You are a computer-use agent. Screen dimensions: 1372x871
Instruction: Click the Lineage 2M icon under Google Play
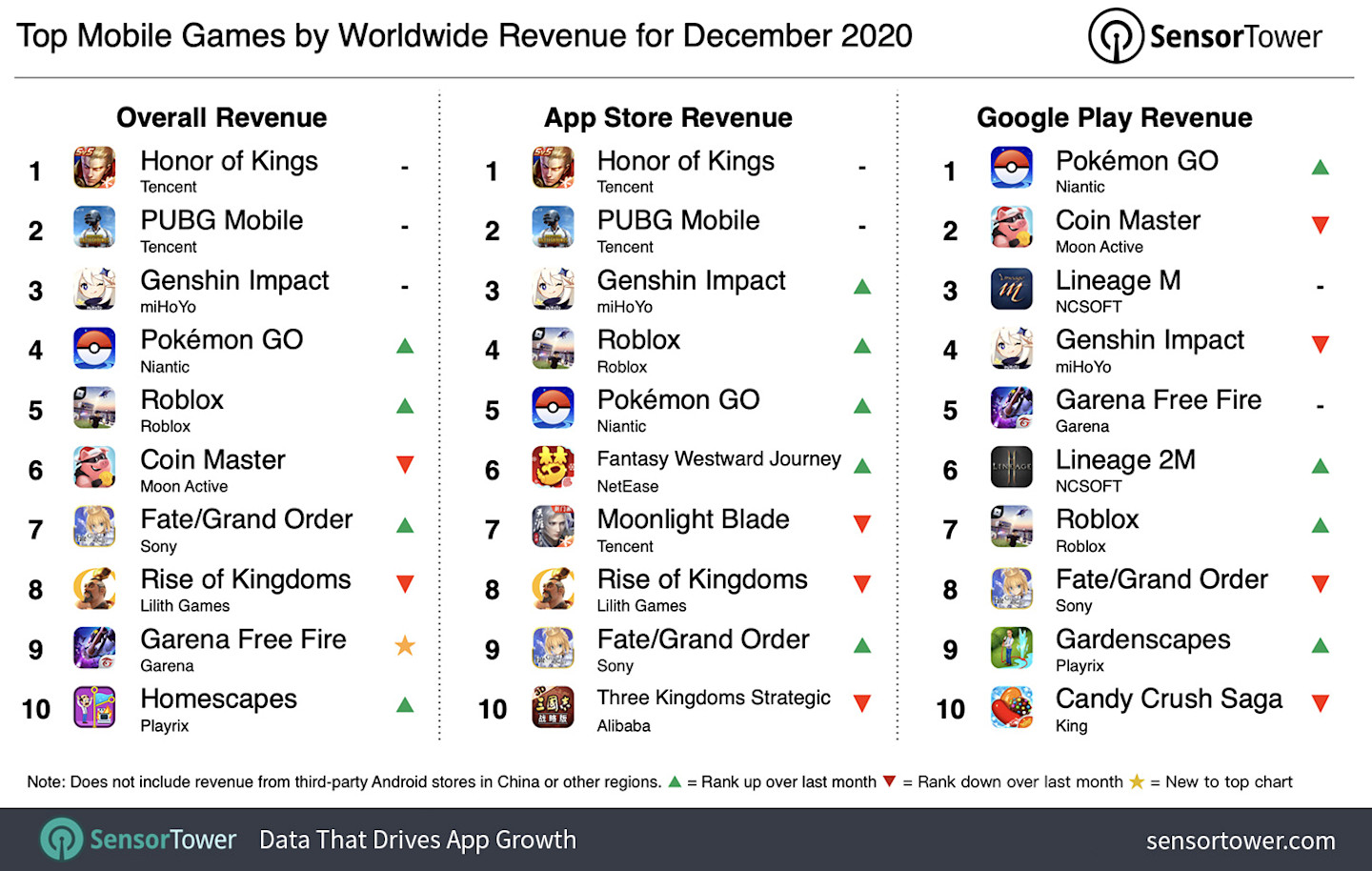pyautogui.click(x=1011, y=468)
